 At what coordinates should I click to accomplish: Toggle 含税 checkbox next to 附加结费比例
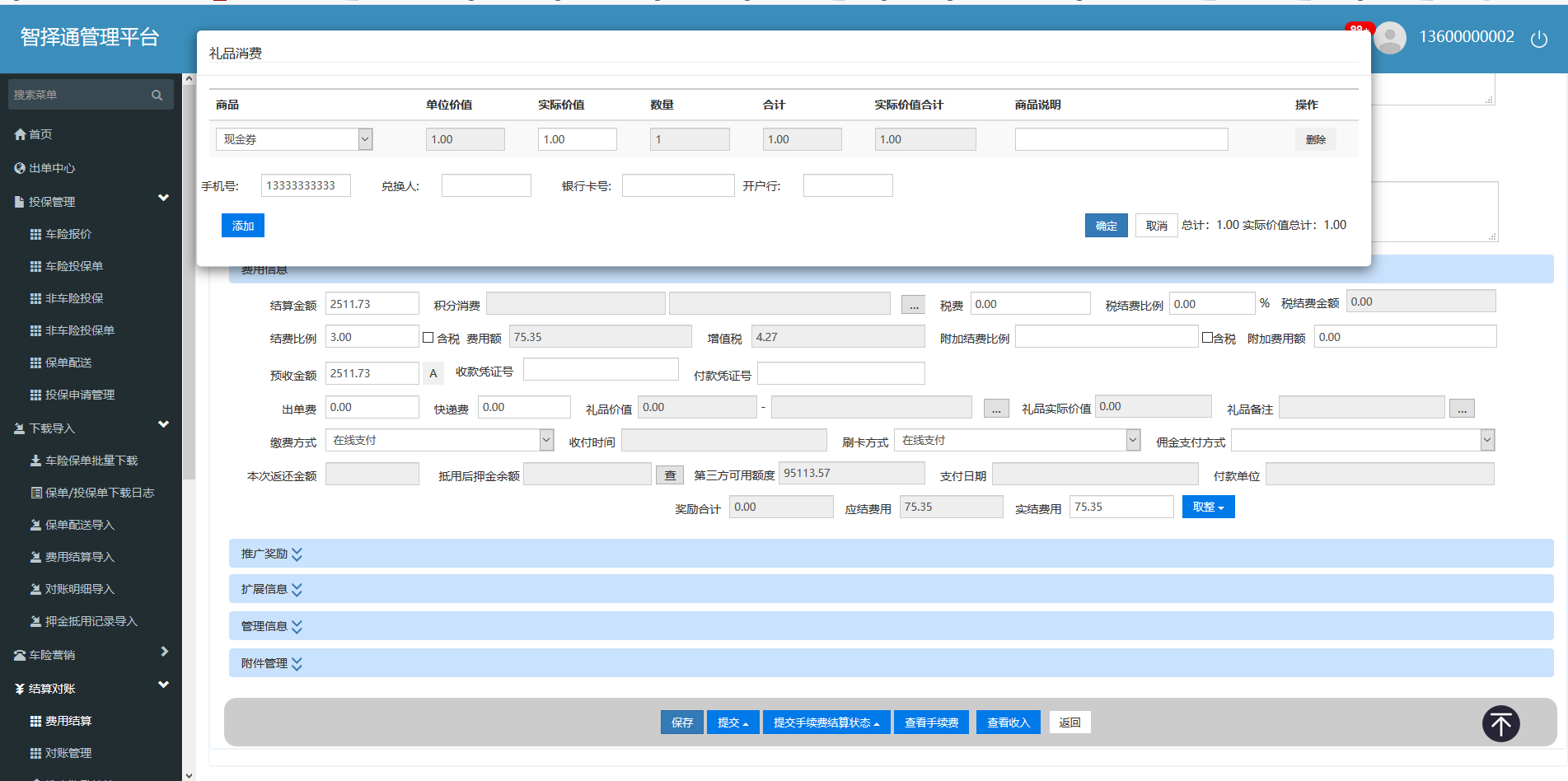[1208, 338]
